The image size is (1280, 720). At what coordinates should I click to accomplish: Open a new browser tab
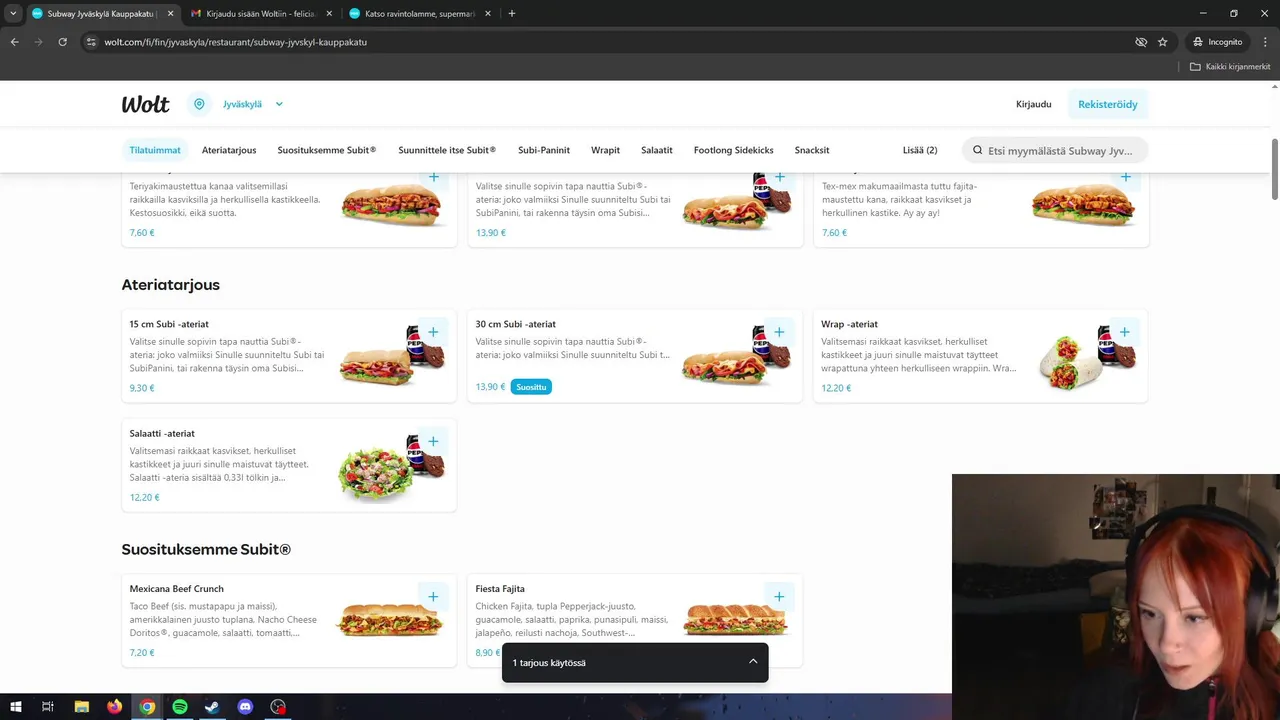click(512, 14)
